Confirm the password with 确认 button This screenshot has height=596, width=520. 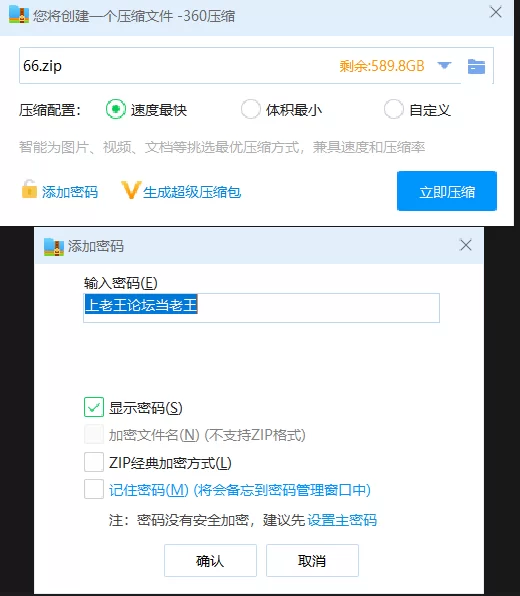point(210,561)
